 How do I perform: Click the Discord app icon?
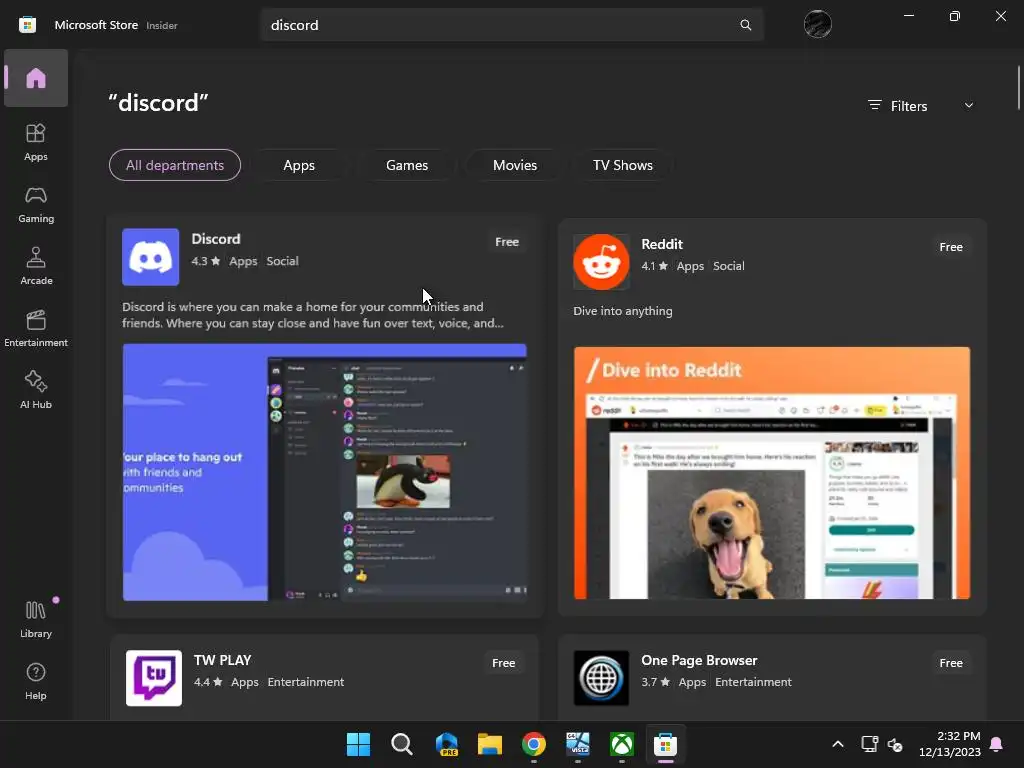[150, 257]
